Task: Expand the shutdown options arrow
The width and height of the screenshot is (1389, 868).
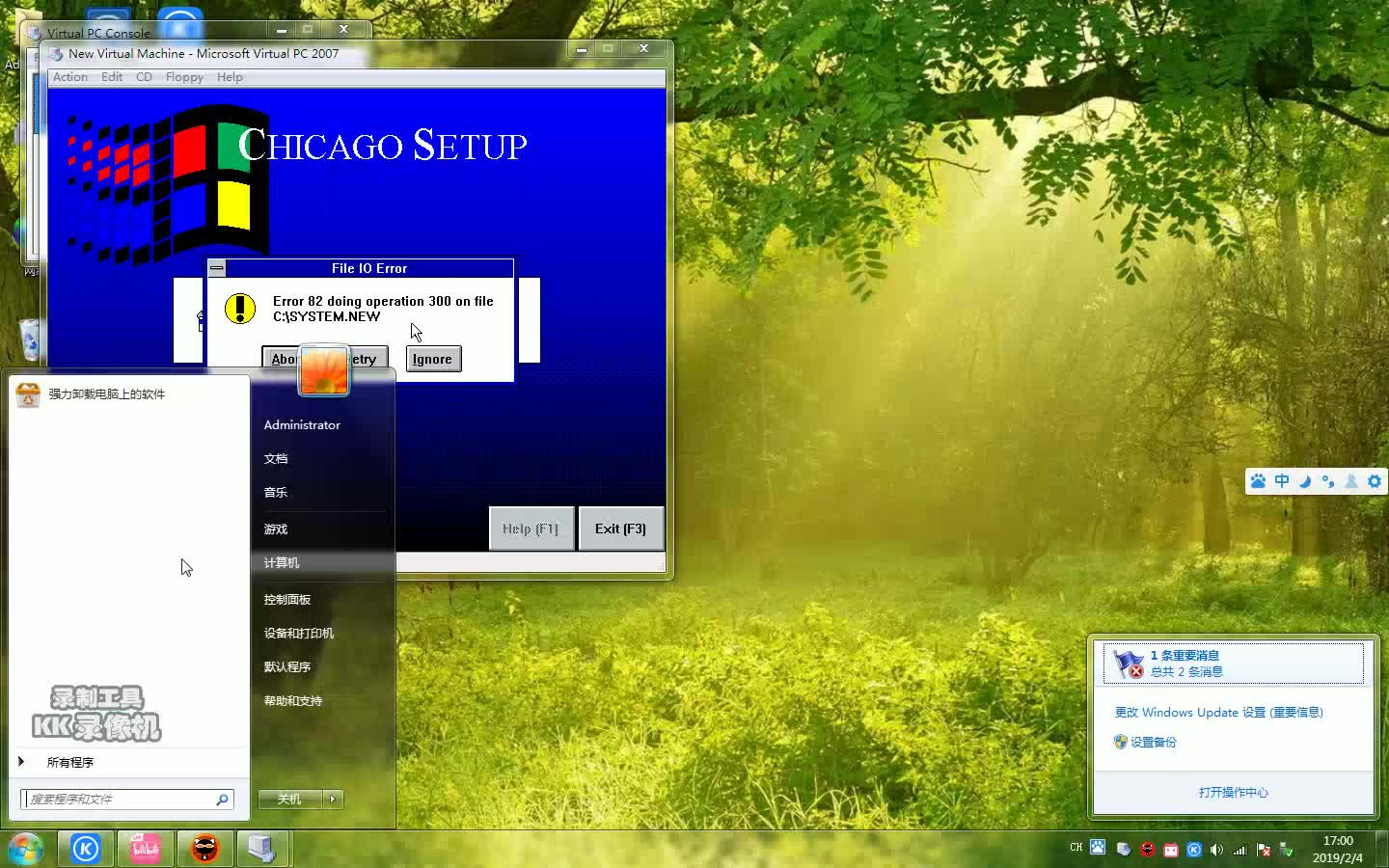Action: pyautogui.click(x=334, y=799)
